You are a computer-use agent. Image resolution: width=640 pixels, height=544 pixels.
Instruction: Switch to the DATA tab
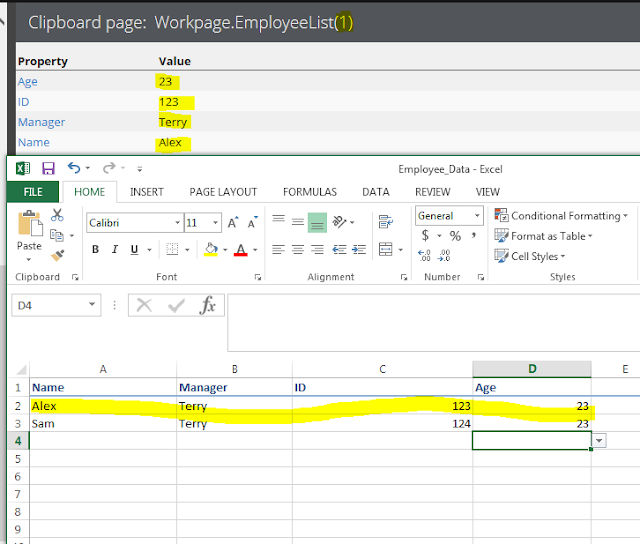coord(376,192)
